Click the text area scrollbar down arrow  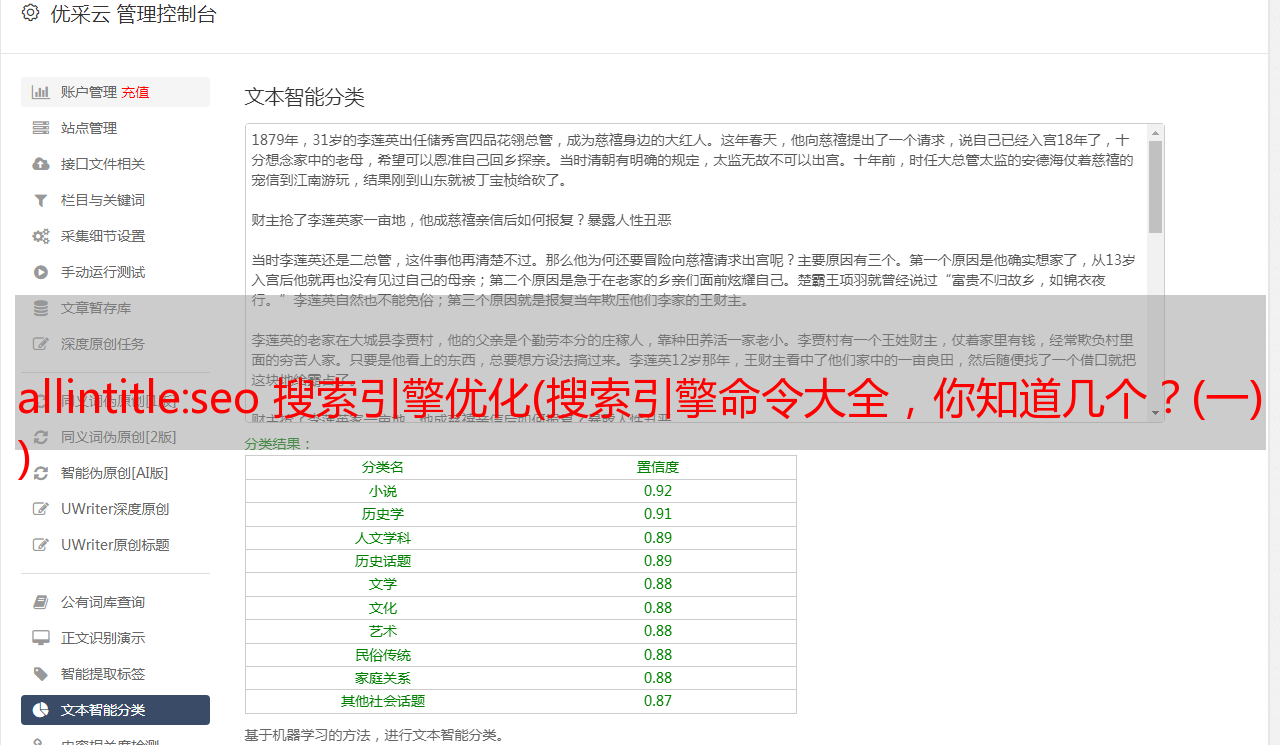coord(1155,414)
